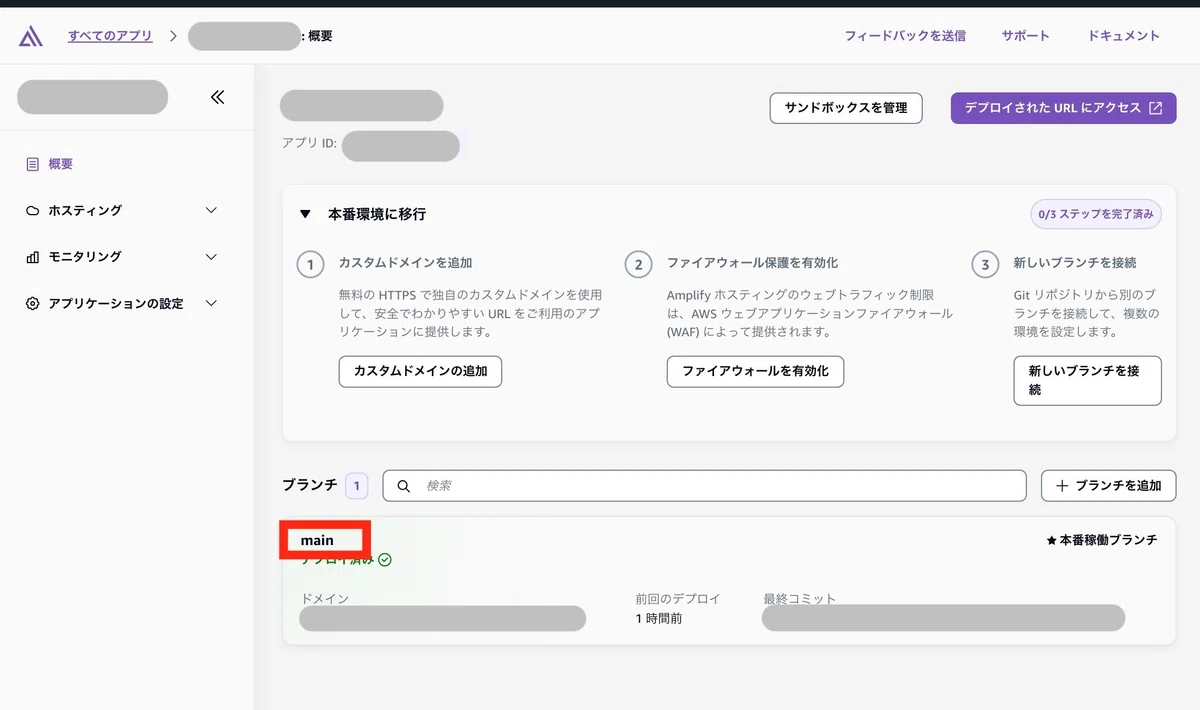
Task: Focus the branch 検索 input field
Action: (x=705, y=486)
